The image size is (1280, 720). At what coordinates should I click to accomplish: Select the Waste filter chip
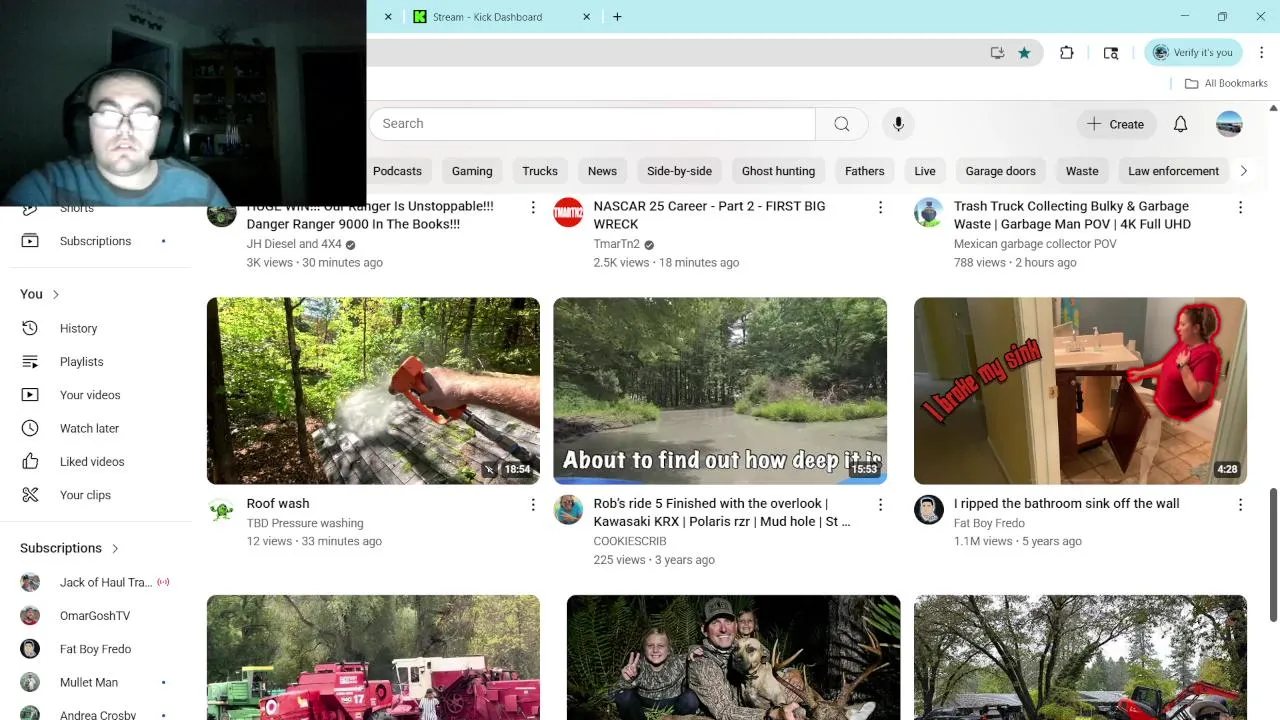1082,171
